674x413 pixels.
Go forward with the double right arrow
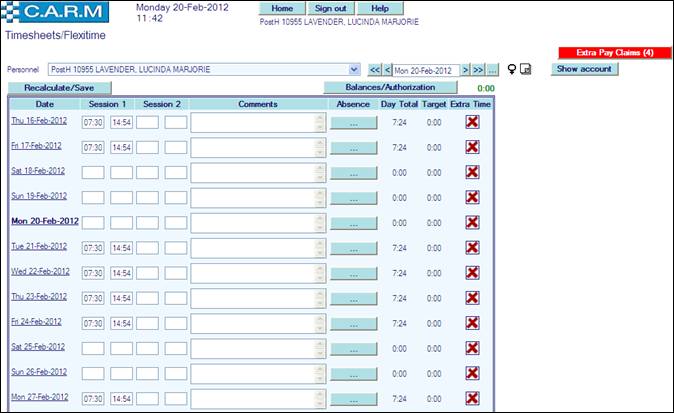478,70
